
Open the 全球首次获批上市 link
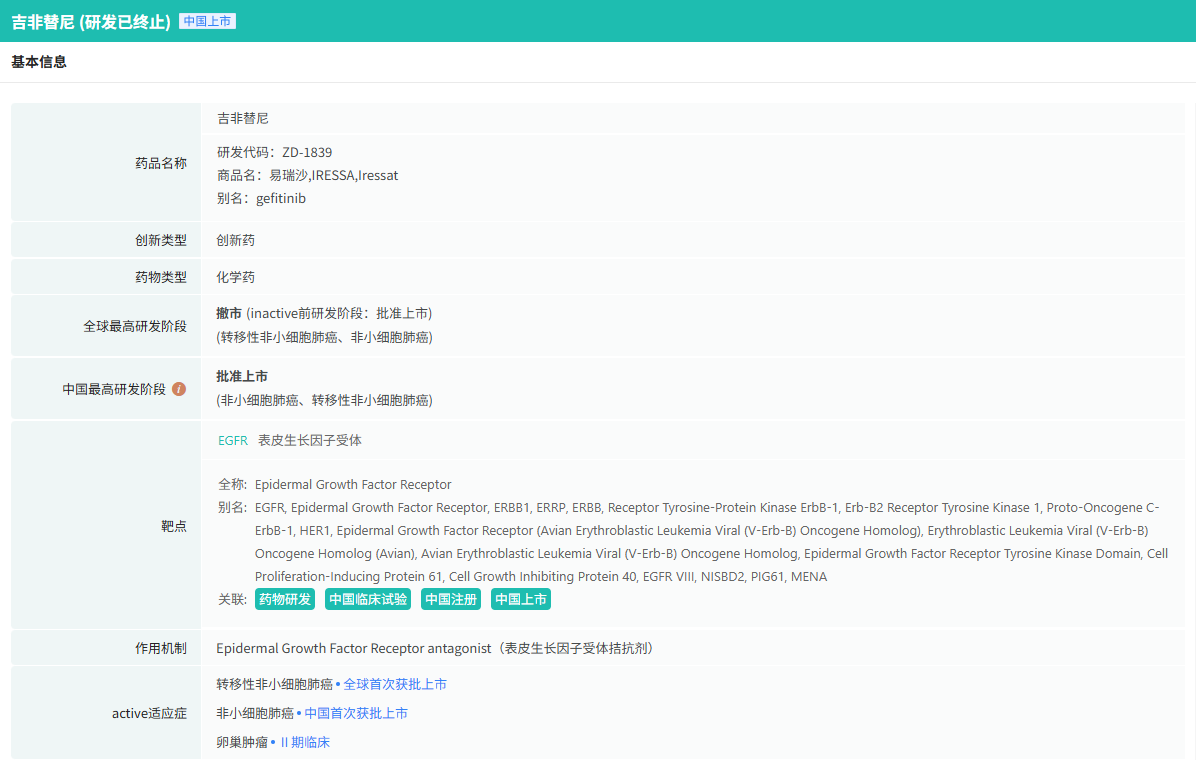pyautogui.click(x=394, y=684)
